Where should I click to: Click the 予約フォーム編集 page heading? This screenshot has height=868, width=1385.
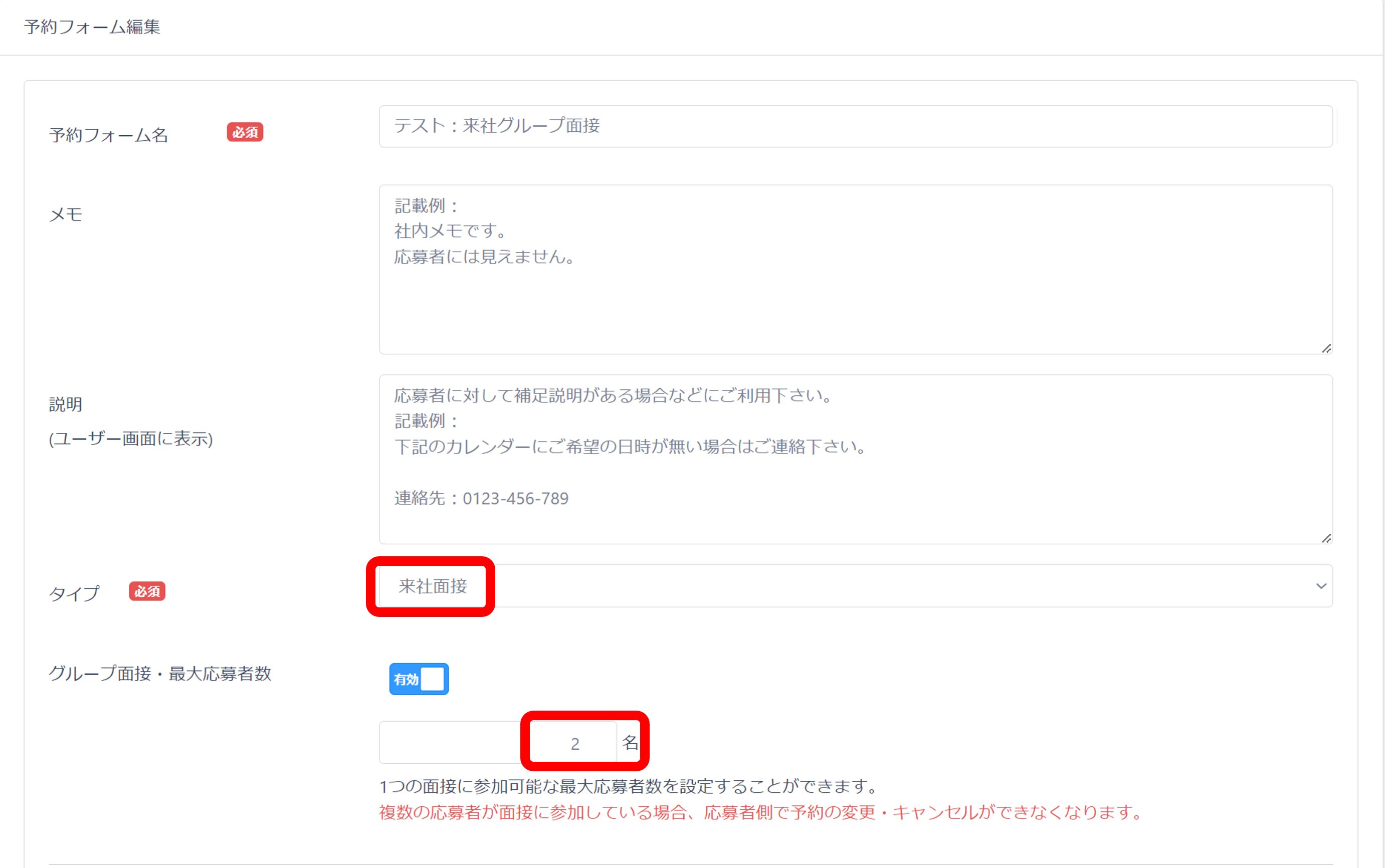[x=92, y=27]
